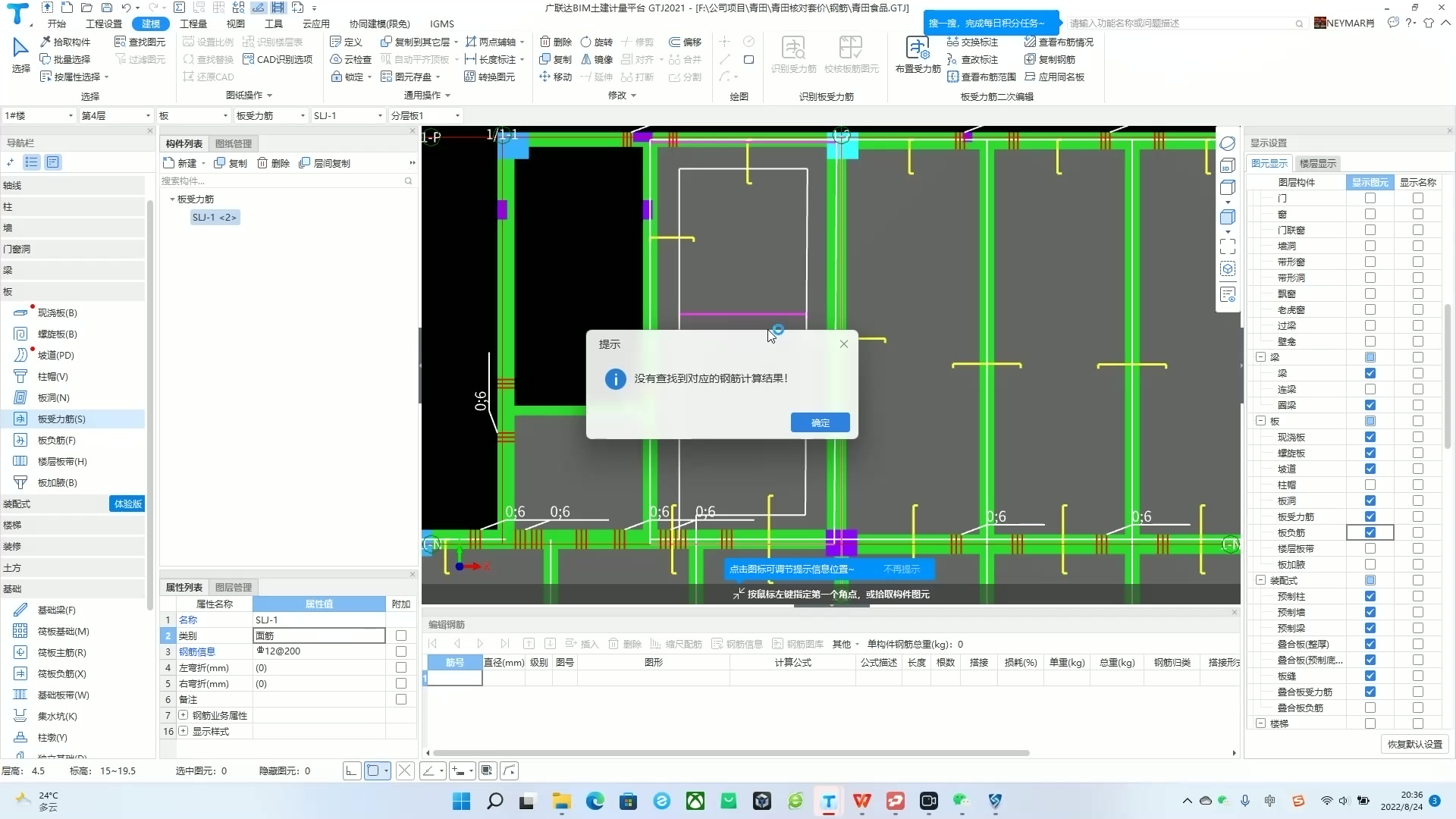
Task: Click the 两点辅轴 tool icon
Action: tap(471, 42)
